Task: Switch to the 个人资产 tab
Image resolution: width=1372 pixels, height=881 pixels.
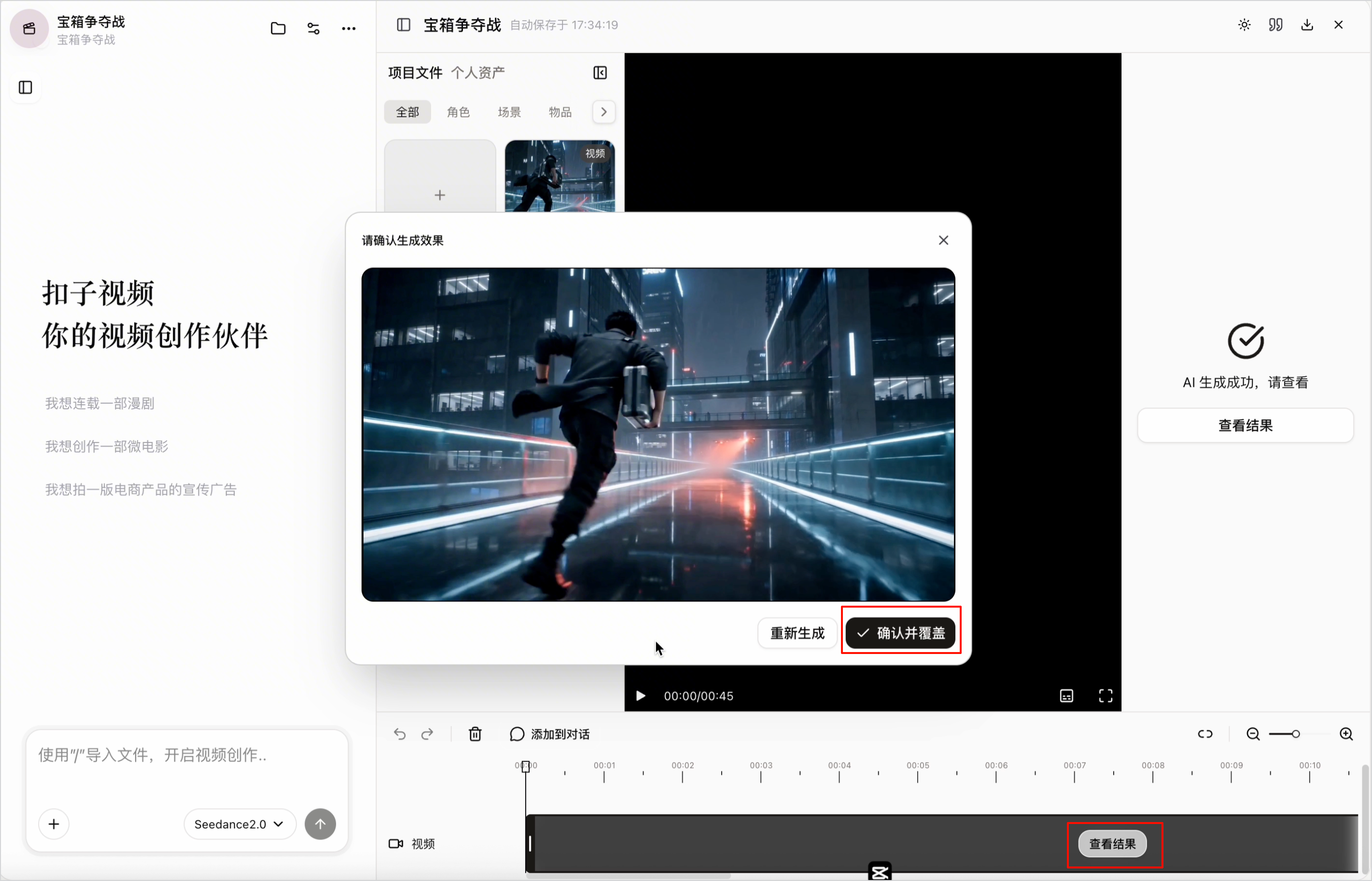Action: point(478,72)
